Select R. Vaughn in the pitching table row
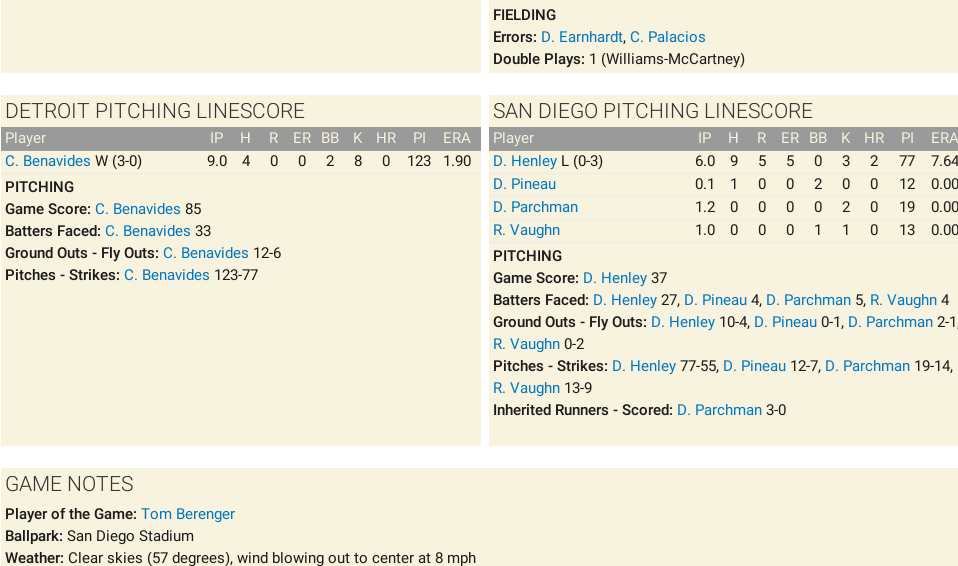This screenshot has height=566, width=958. tap(526, 230)
